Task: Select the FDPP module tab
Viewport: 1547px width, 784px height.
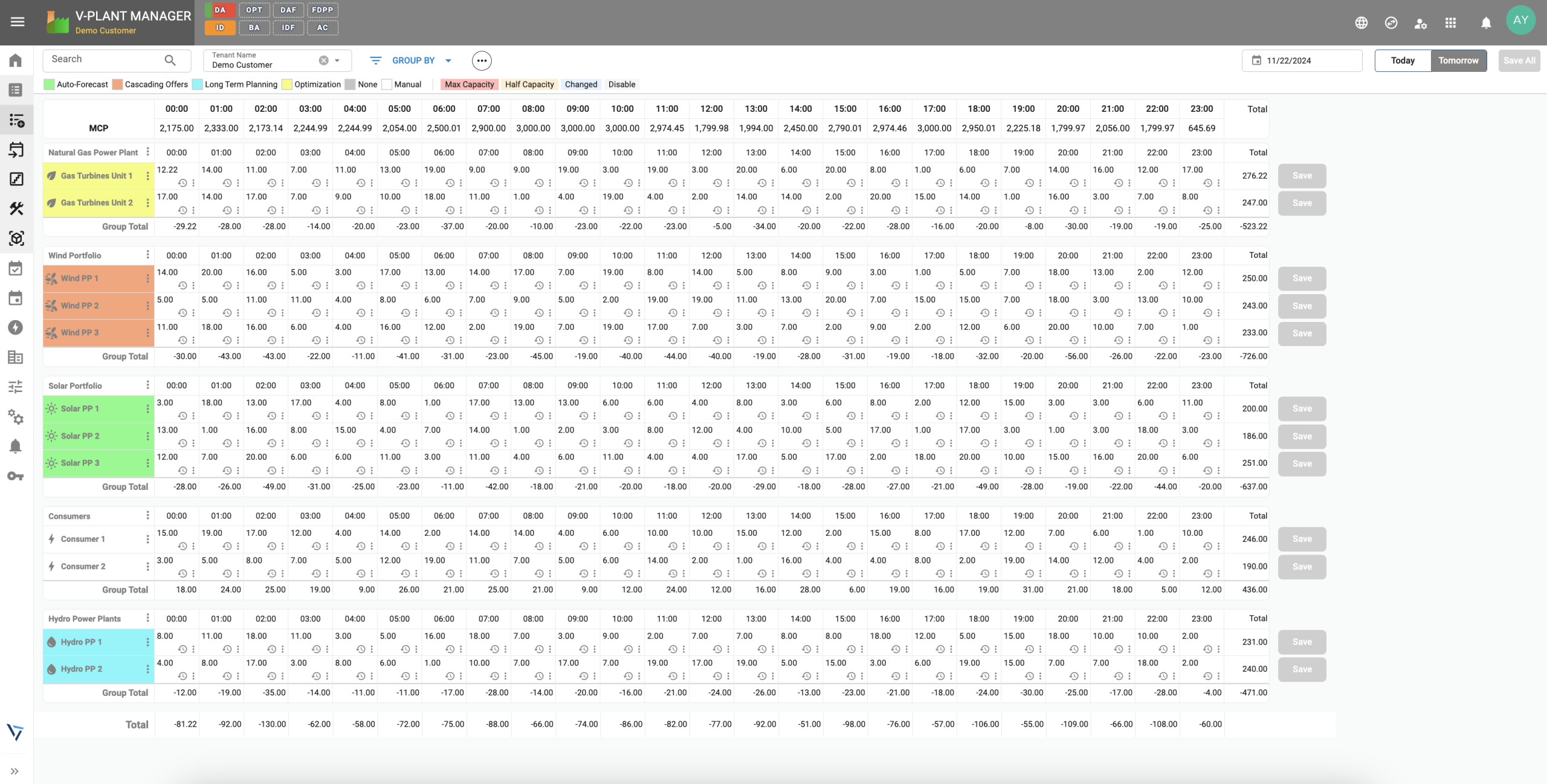Action: [x=322, y=10]
